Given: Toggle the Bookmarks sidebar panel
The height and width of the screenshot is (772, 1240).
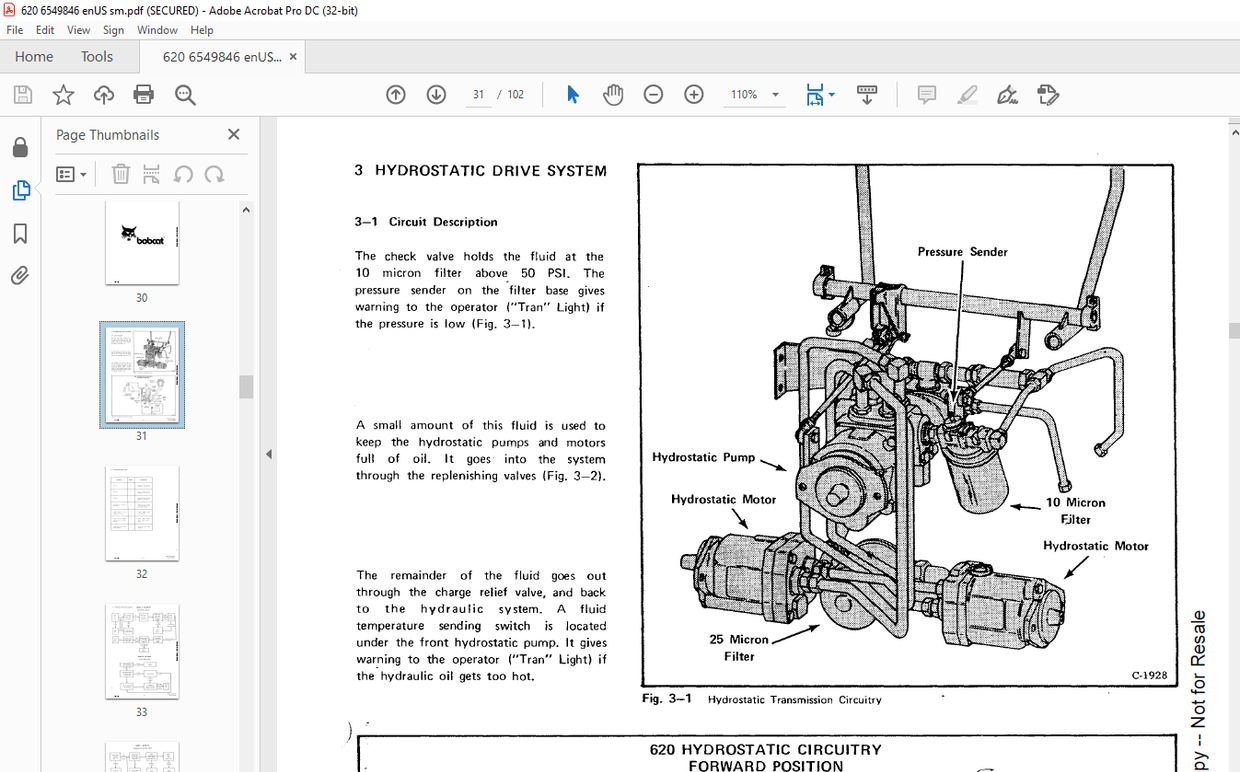Looking at the screenshot, I should (21, 232).
